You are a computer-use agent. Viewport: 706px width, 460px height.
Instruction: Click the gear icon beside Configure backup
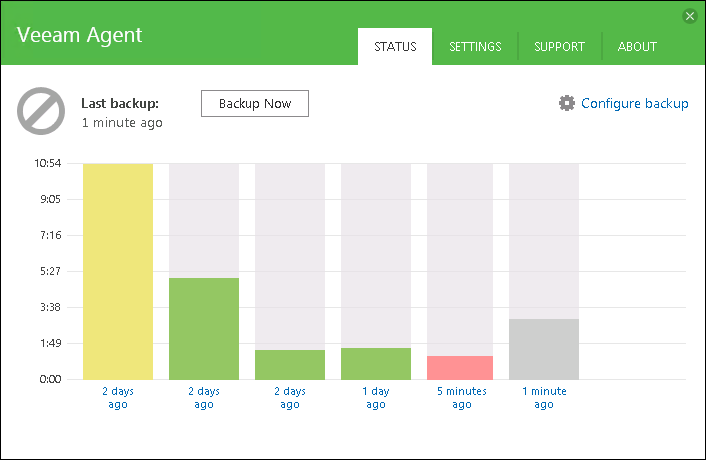567,103
